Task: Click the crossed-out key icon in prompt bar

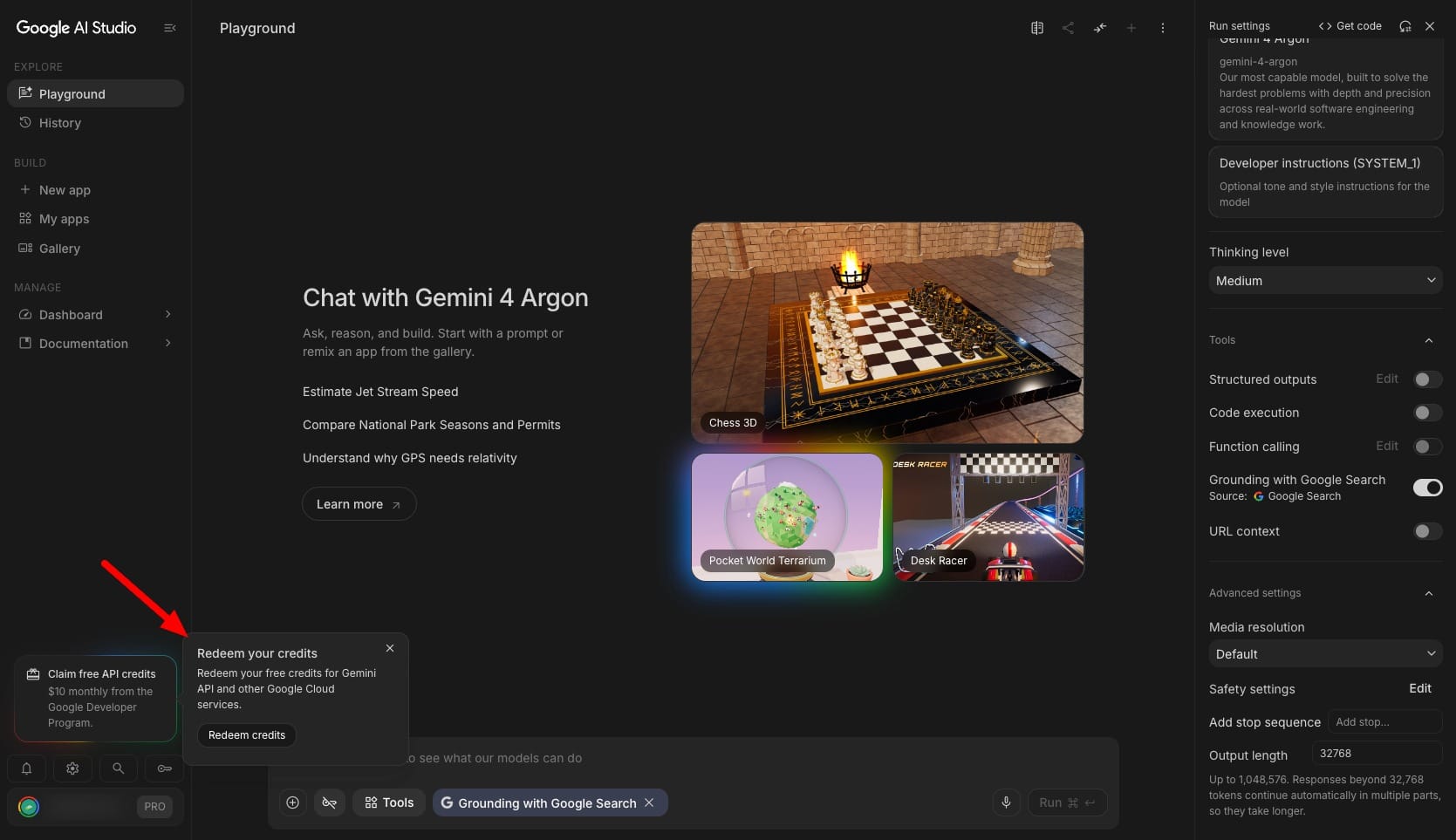Action: point(329,802)
